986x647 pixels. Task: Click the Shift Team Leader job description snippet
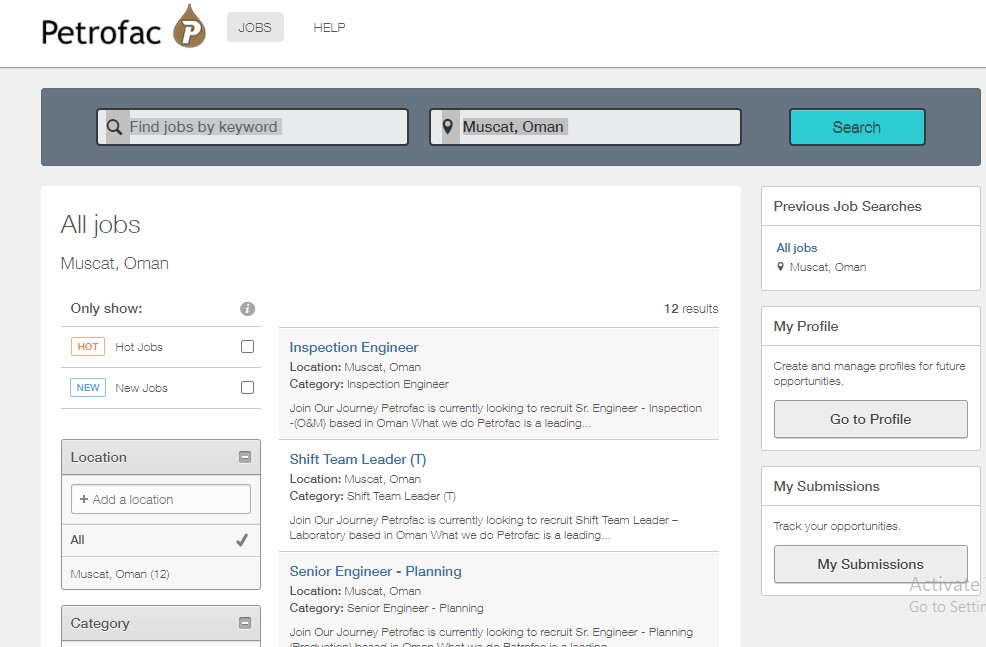point(484,528)
